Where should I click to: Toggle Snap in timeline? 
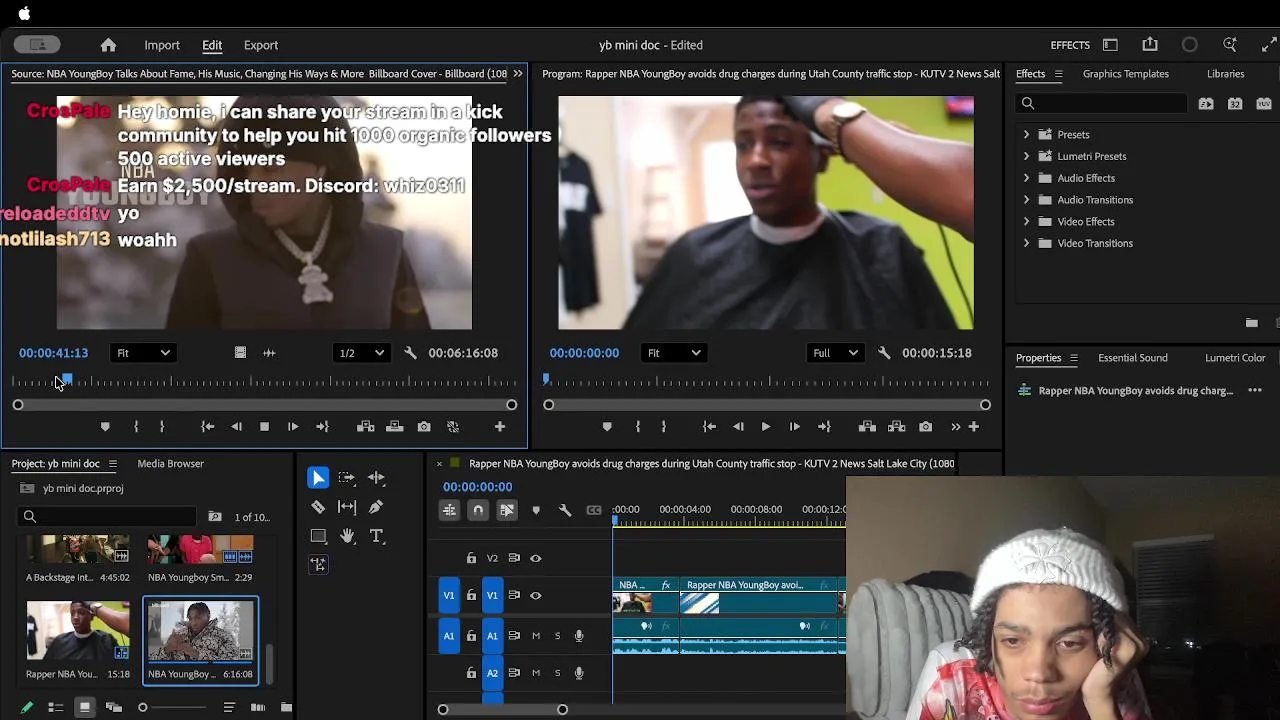pyautogui.click(x=478, y=510)
